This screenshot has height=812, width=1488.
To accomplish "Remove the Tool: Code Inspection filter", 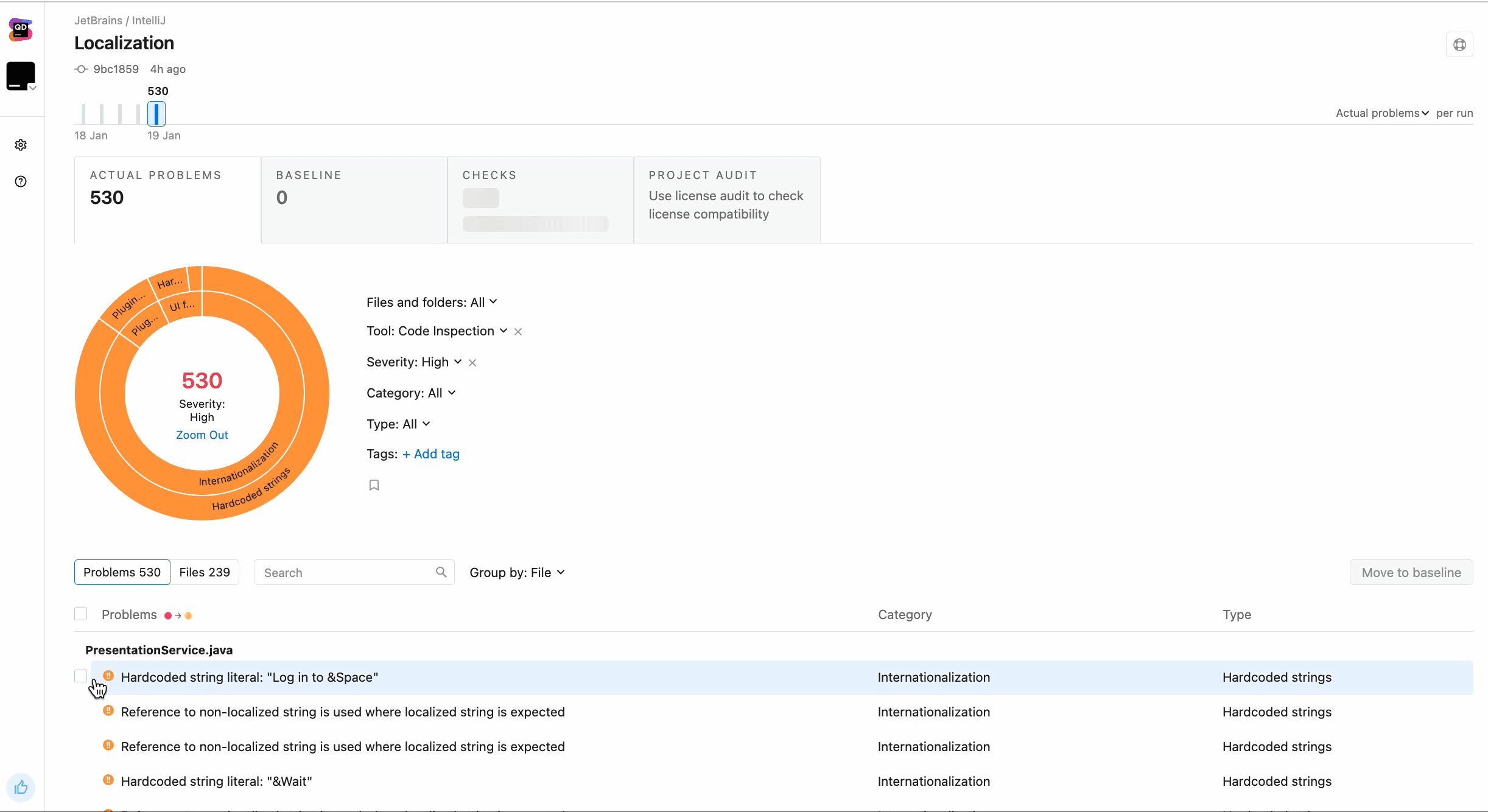I will (x=518, y=332).
